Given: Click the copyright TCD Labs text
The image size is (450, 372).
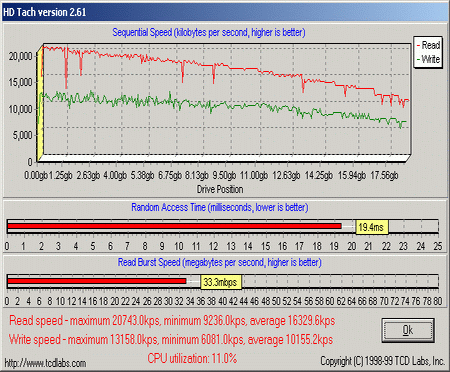Looking at the screenshot, I should pyautogui.click(x=382, y=361).
